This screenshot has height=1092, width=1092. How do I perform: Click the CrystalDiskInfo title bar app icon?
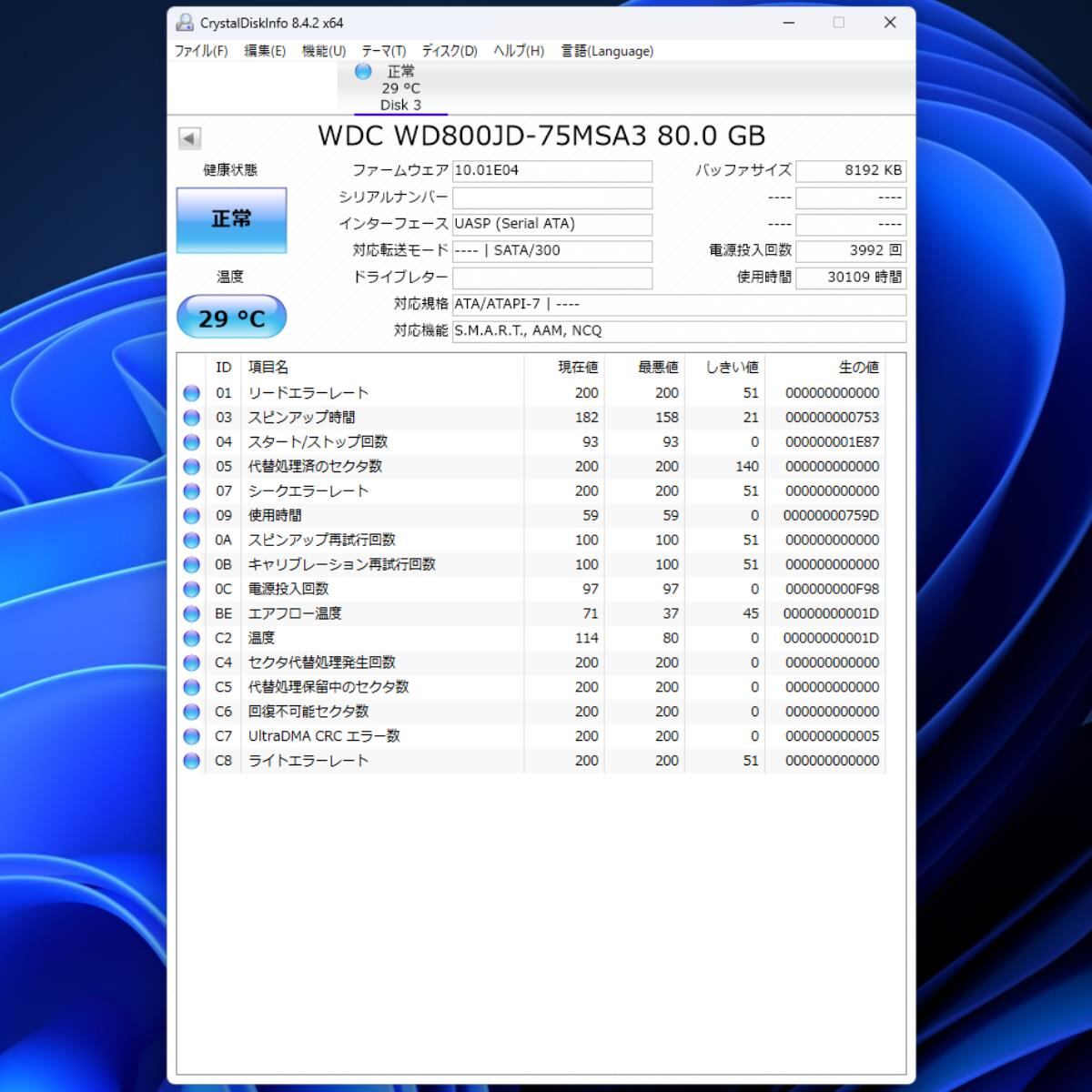pos(185,23)
